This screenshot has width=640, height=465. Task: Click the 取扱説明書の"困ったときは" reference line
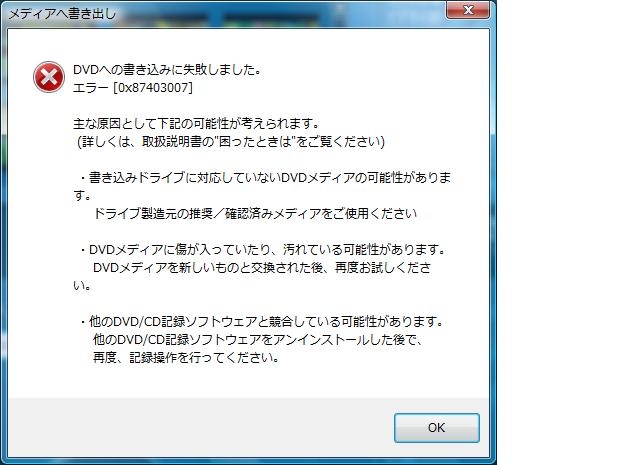(231, 142)
